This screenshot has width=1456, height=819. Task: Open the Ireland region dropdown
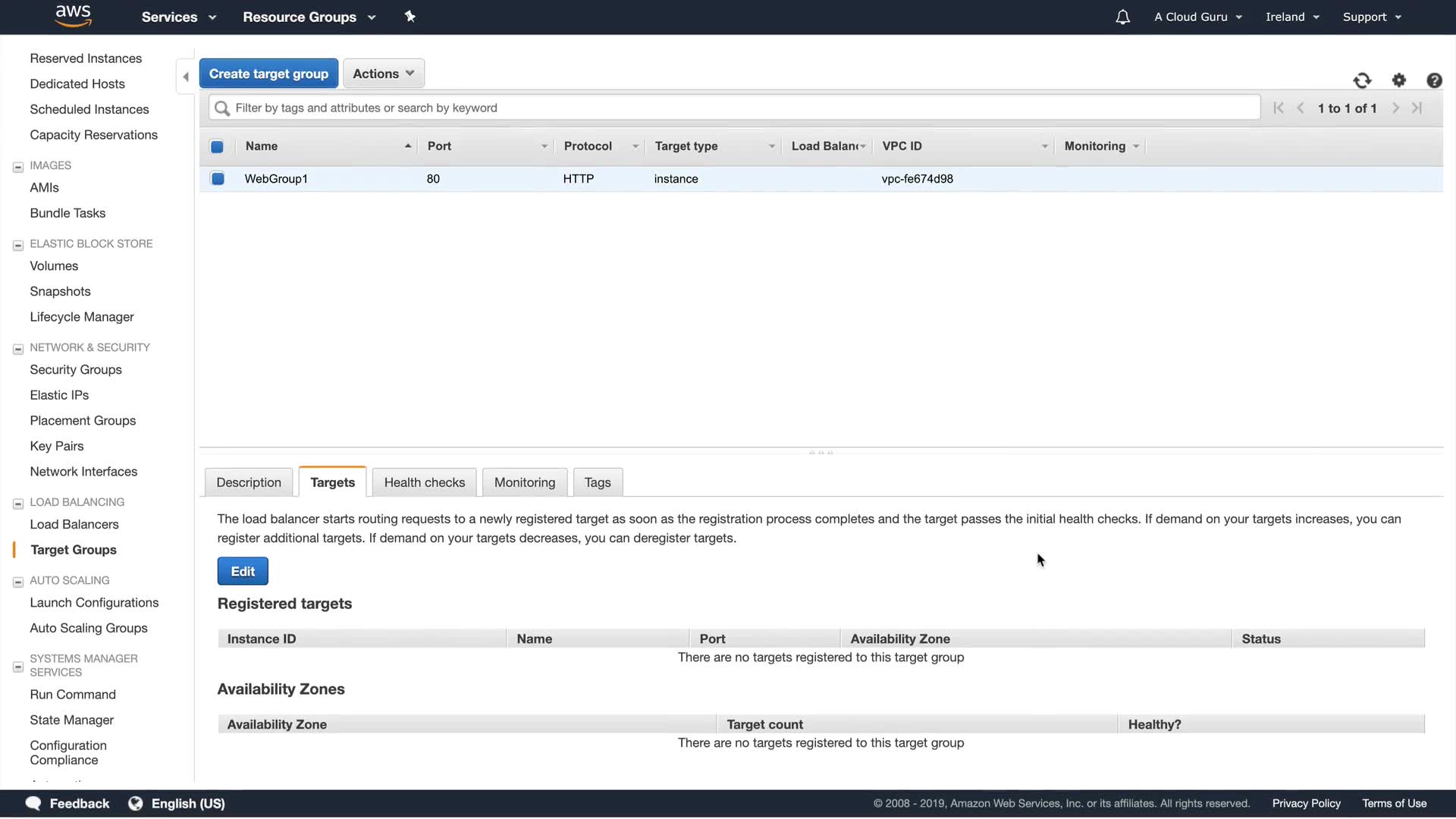point(1291,17)
